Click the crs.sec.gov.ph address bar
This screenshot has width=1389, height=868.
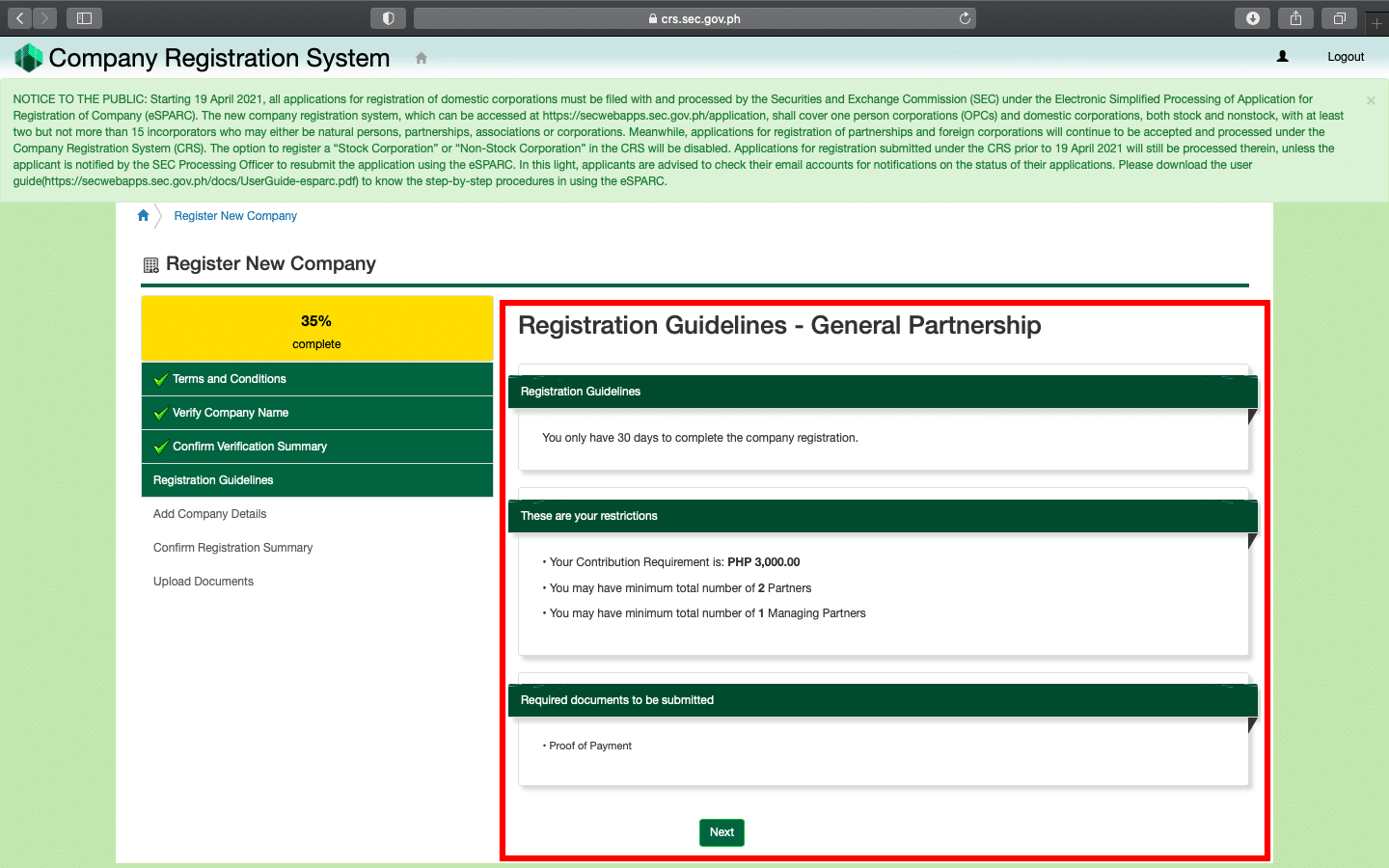(694, 18)
